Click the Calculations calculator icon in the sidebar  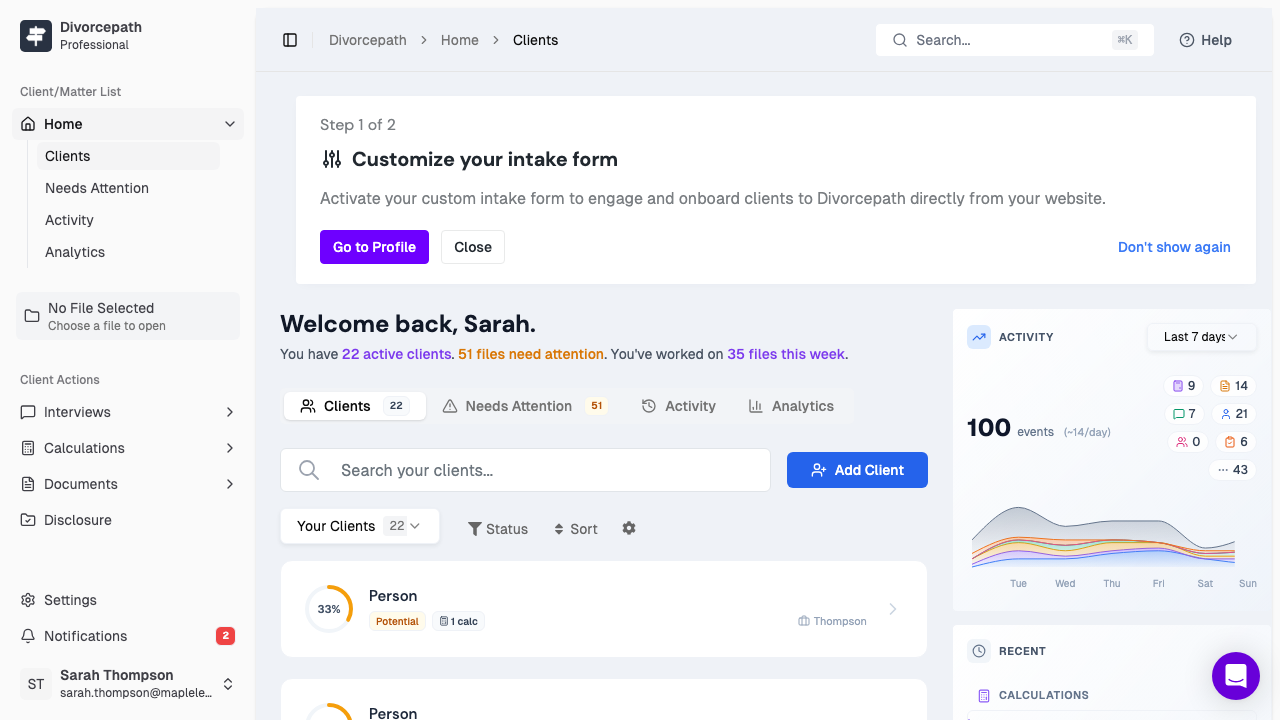point(28,448)
